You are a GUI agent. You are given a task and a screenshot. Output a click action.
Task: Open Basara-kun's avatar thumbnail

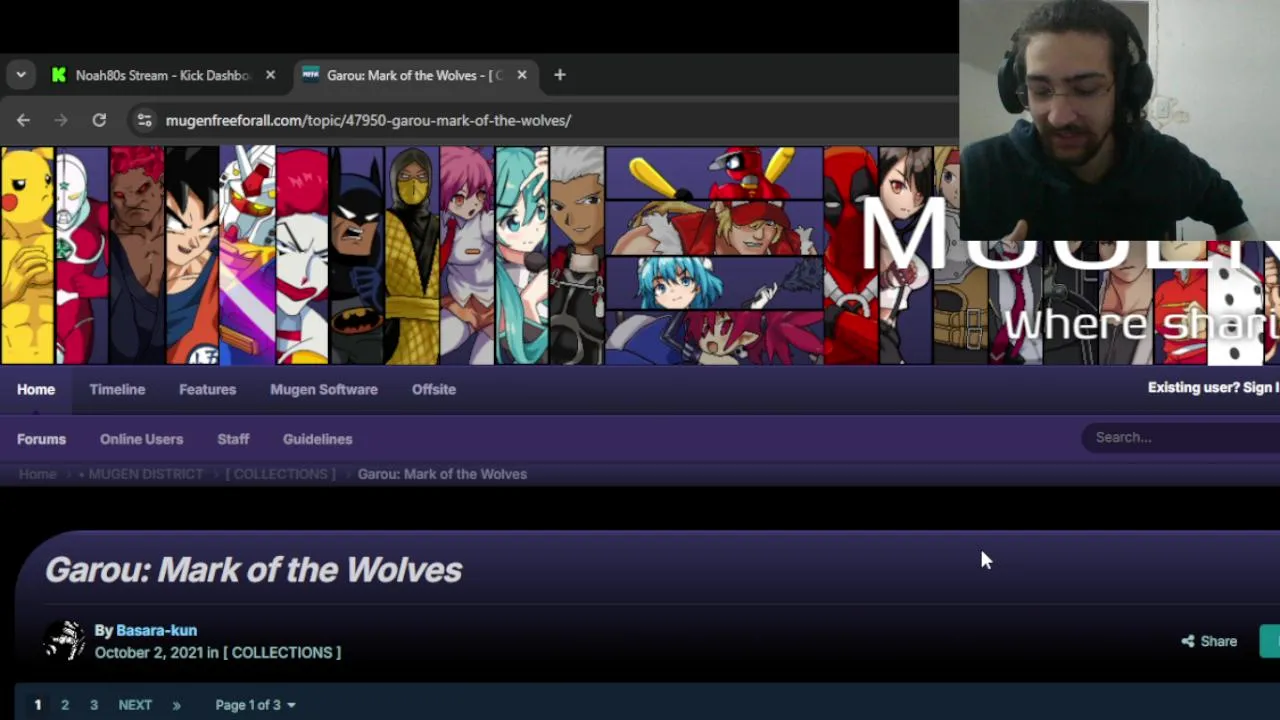click(65, 641)
